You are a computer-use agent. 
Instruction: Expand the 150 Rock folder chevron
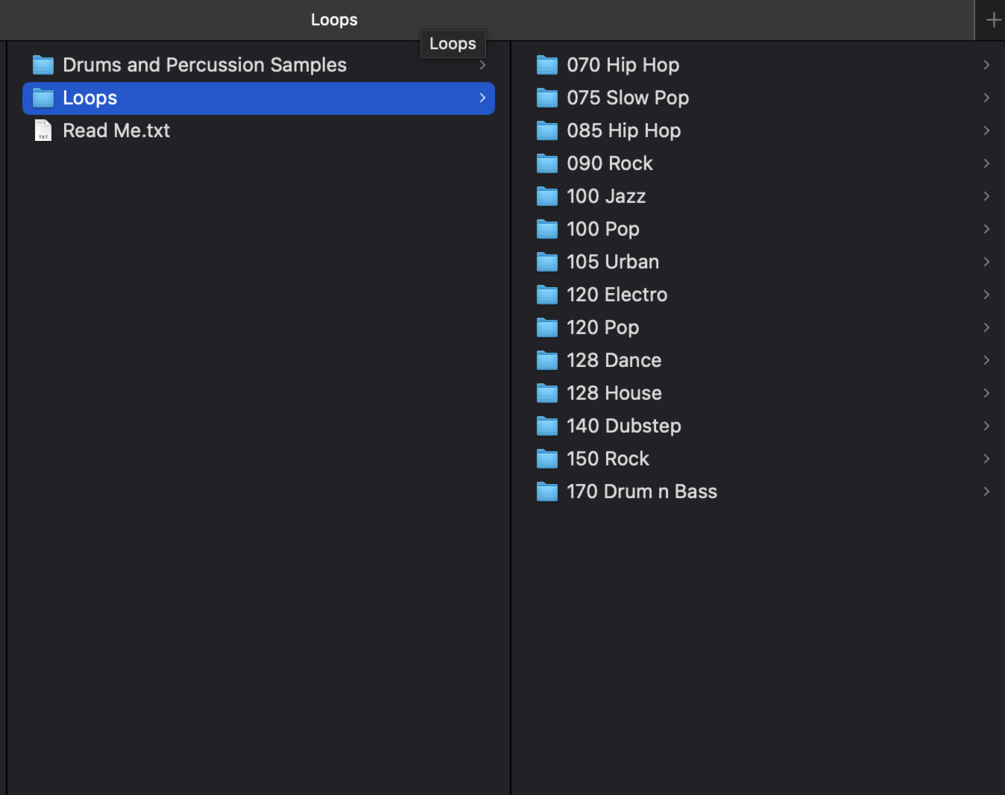(986, 459)
